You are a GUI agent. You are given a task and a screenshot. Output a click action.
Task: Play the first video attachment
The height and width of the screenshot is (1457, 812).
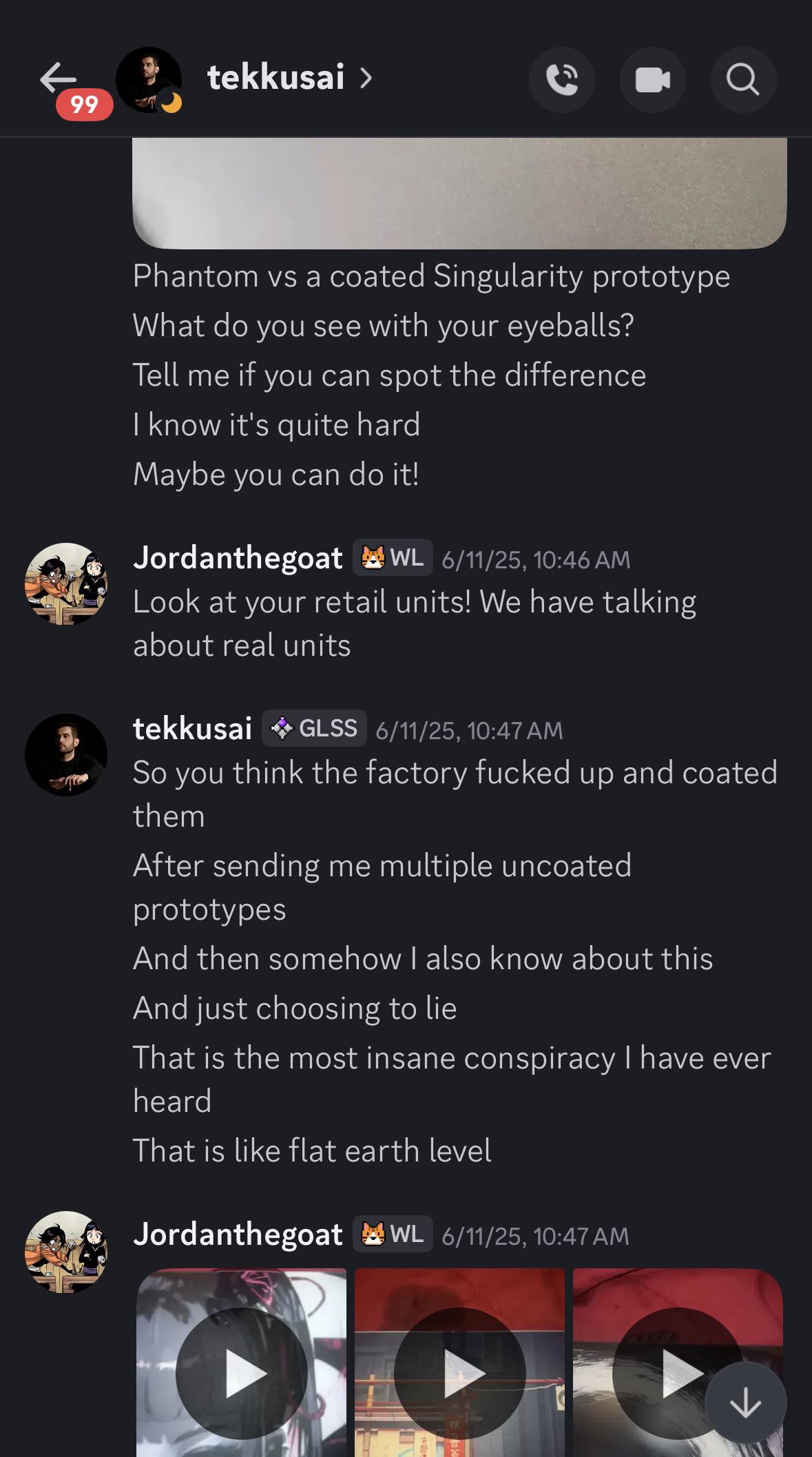(242, 1372)
